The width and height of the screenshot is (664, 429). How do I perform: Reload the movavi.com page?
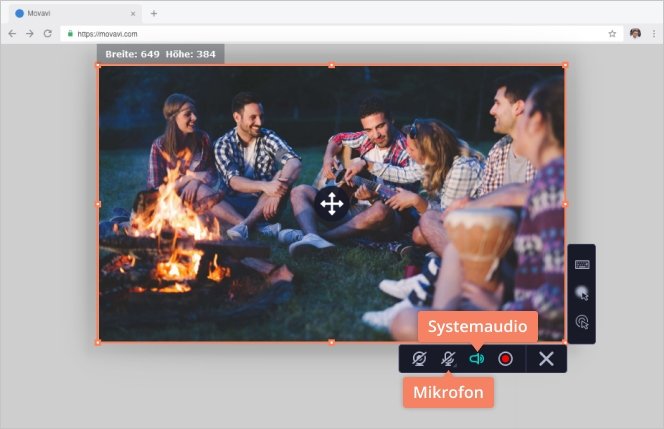[48, 33]
